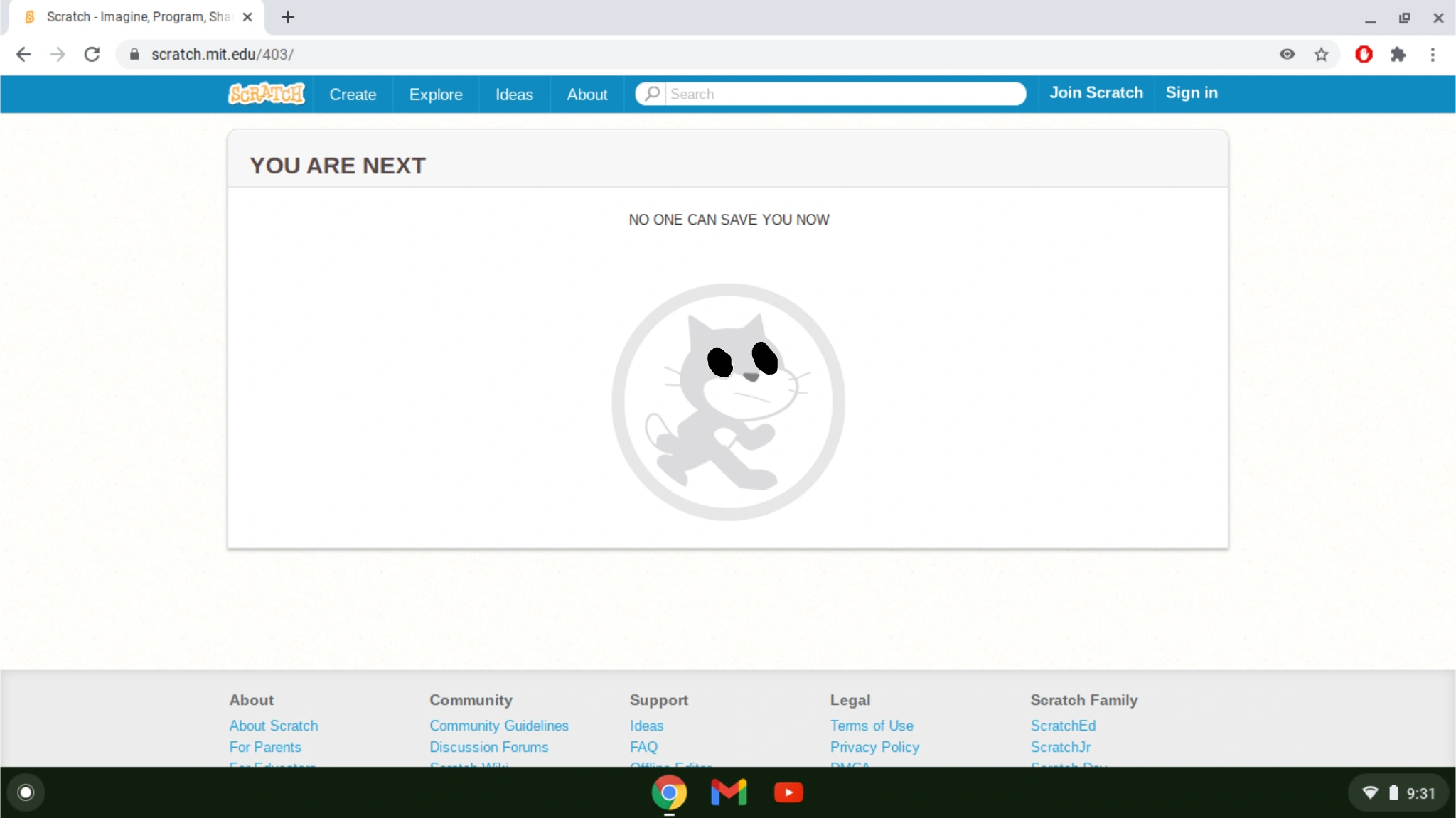Click the Scratch logo in the navbar
Image resolution: width=1456 pixels, height=818 pixels.
[x=267, y=94]
